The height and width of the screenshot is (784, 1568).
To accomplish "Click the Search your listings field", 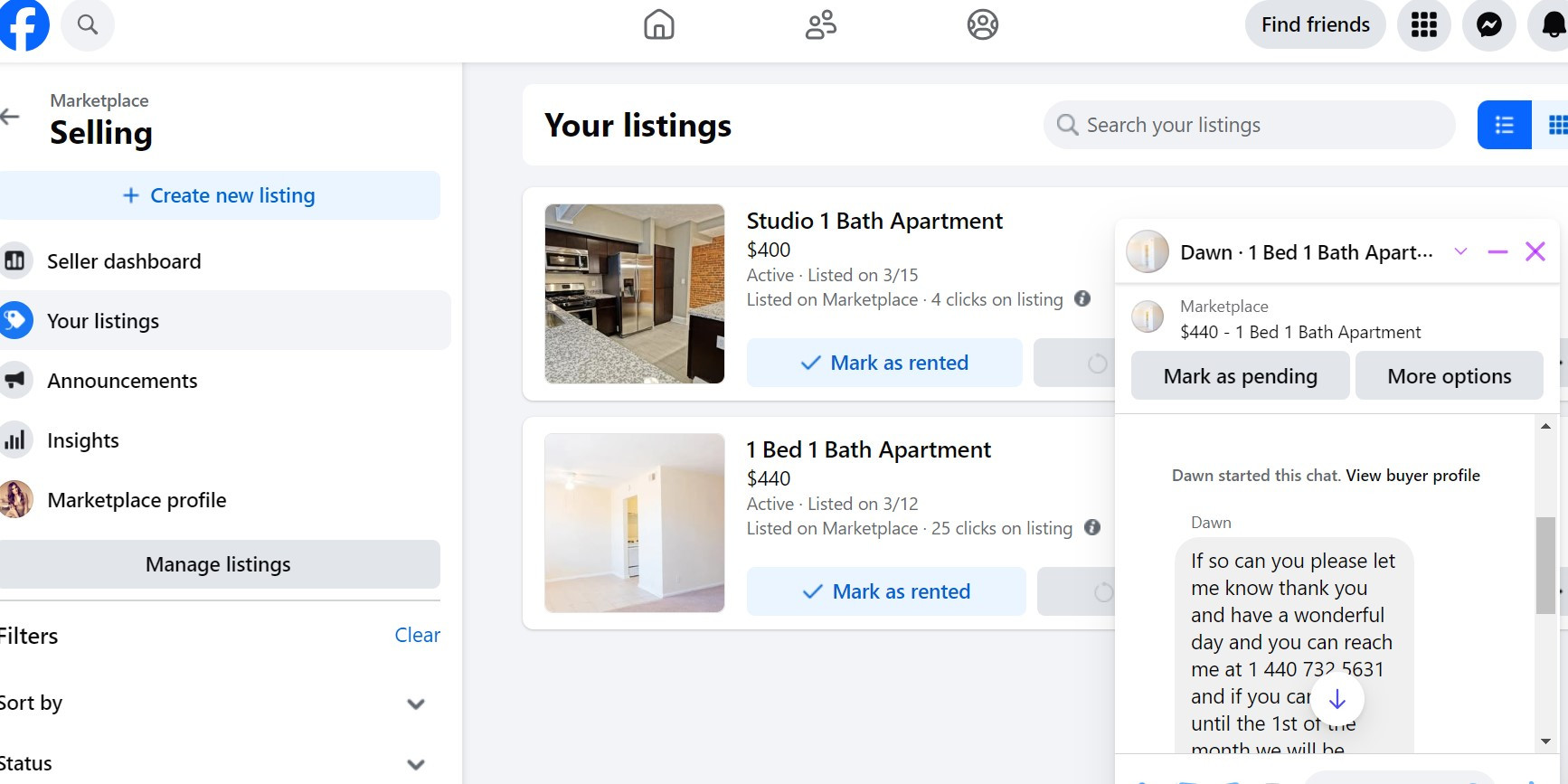I will coord(1249,125).
